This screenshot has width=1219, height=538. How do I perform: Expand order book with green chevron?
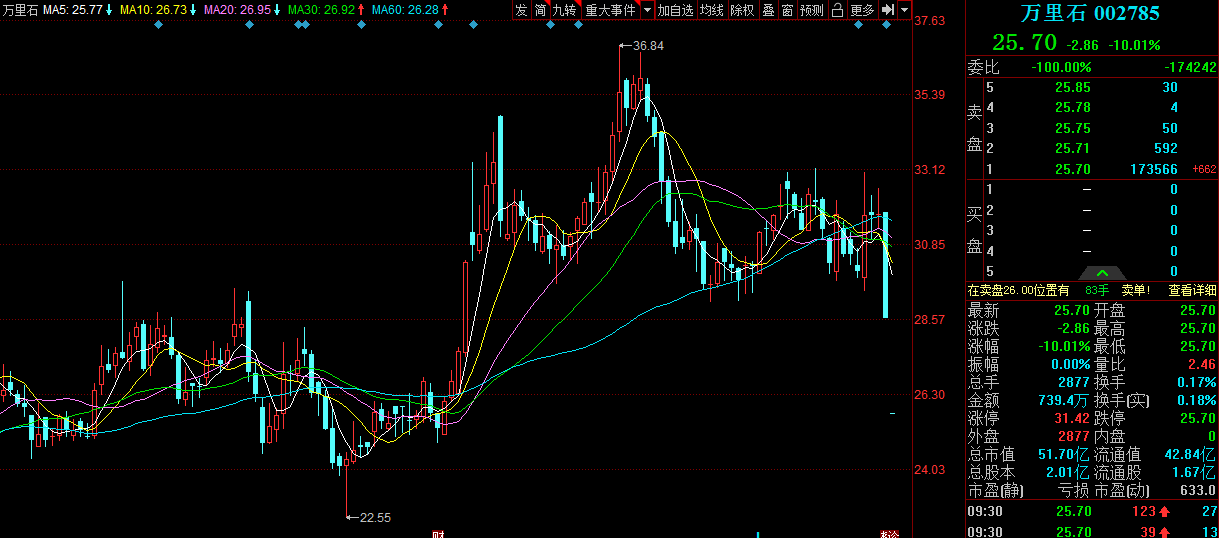pyautogui.click(x=1101, y=273)
